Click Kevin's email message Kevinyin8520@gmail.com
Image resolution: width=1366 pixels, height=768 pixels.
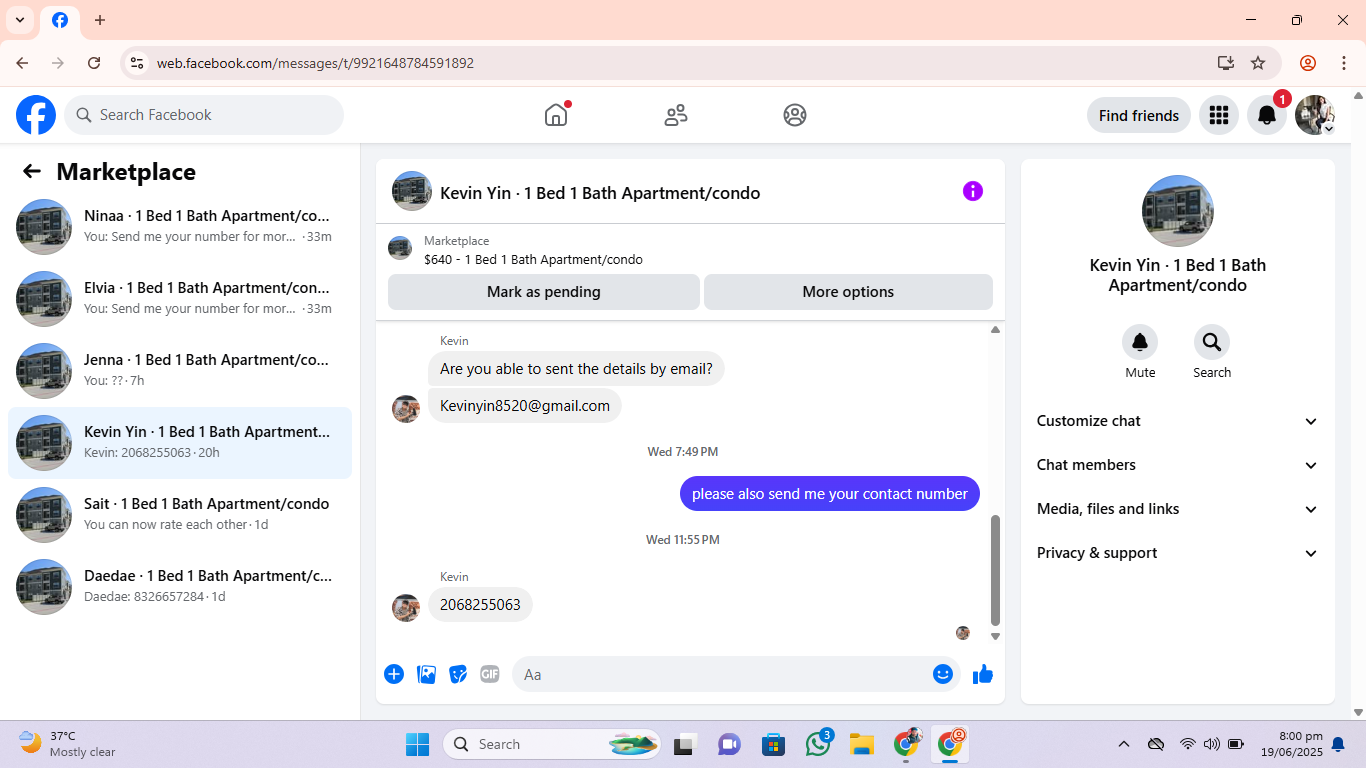525,405
